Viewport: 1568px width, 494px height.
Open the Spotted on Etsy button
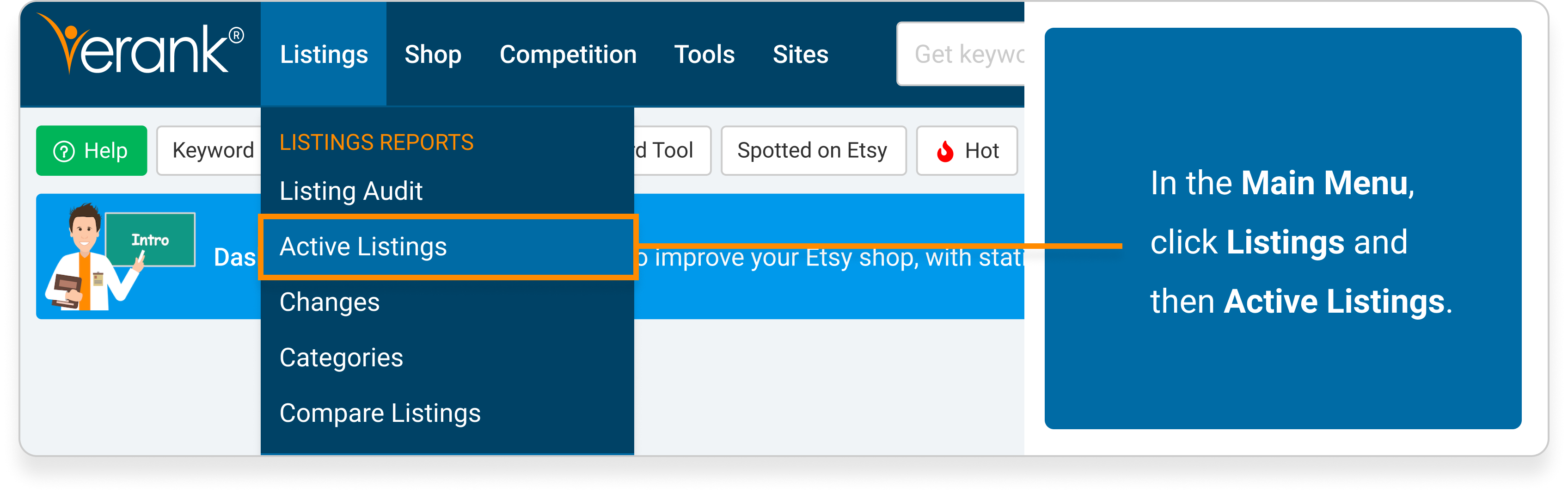click(813, 150)
